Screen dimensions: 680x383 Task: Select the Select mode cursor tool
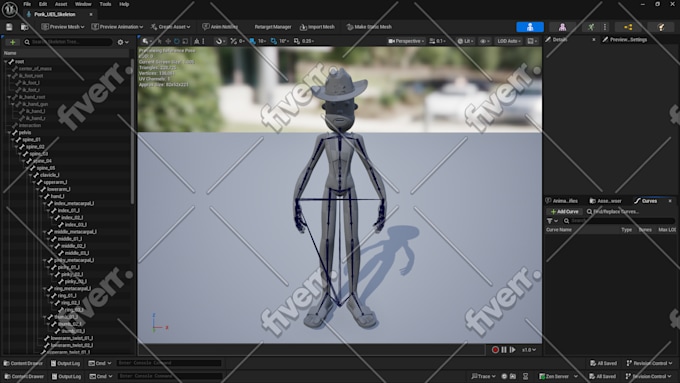click(x=160, y=41)
